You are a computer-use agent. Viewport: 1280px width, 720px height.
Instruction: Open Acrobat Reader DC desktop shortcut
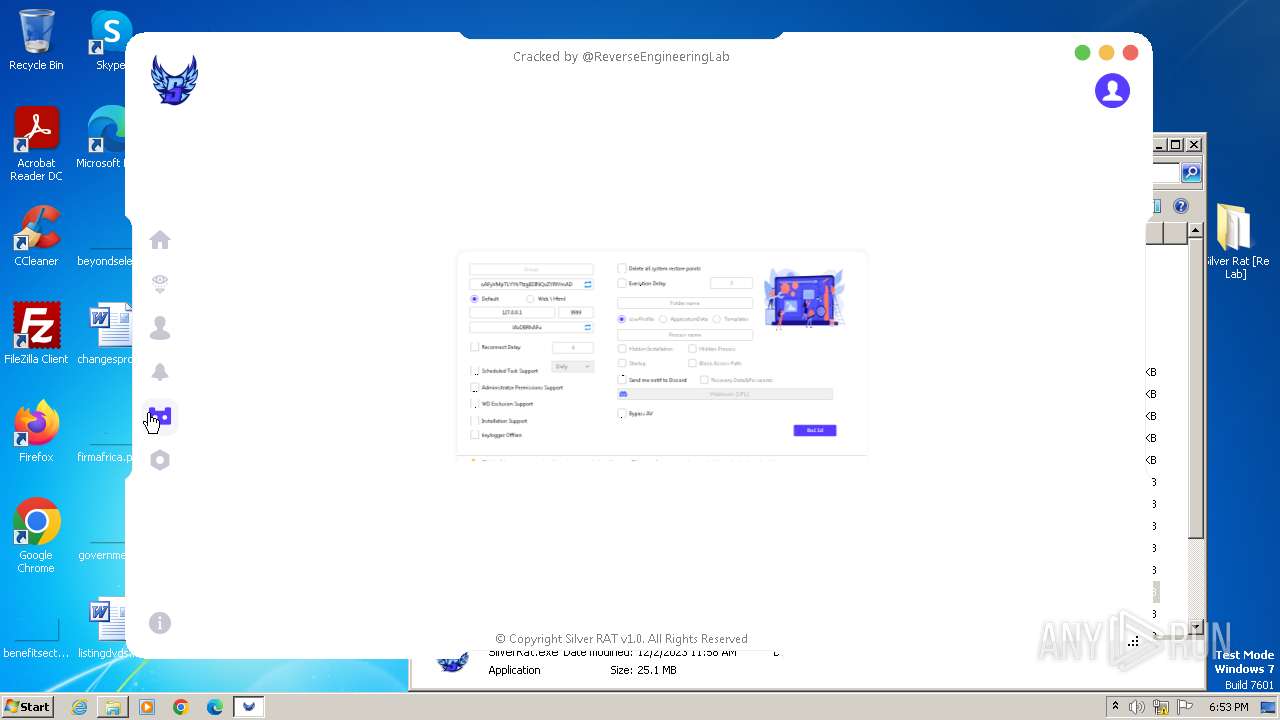point(36,144)
